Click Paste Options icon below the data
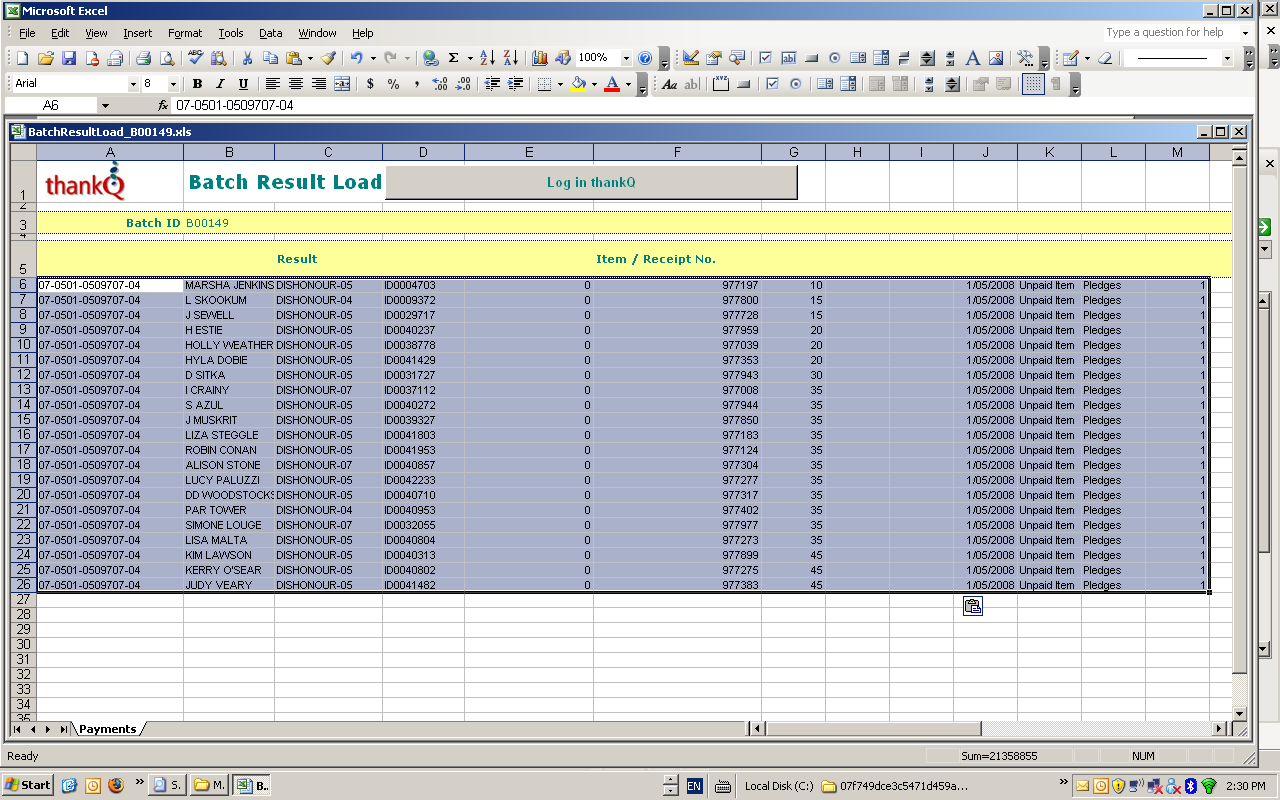The width and height of the screenshot is (1280, 800). [x=972, y=606]
